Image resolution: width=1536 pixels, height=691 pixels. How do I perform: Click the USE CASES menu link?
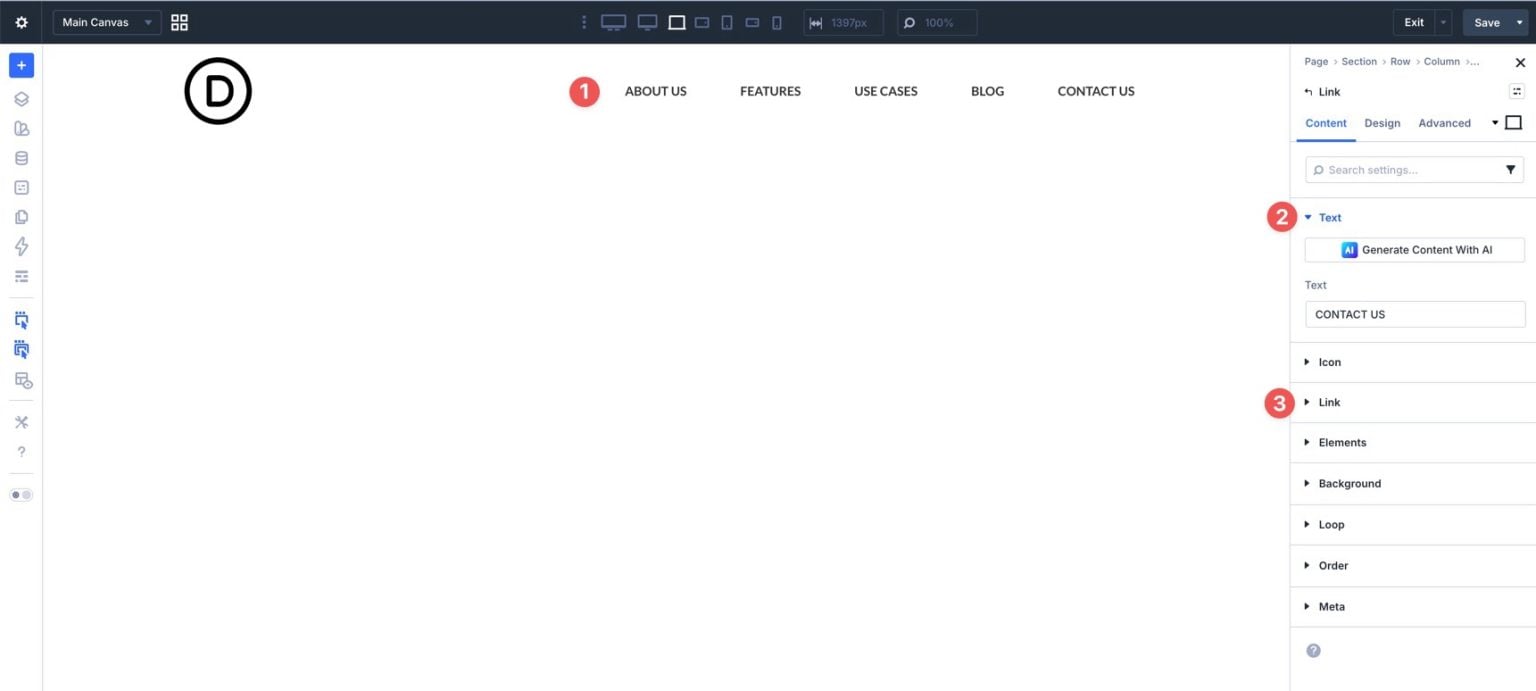click(x=885, y=91)
